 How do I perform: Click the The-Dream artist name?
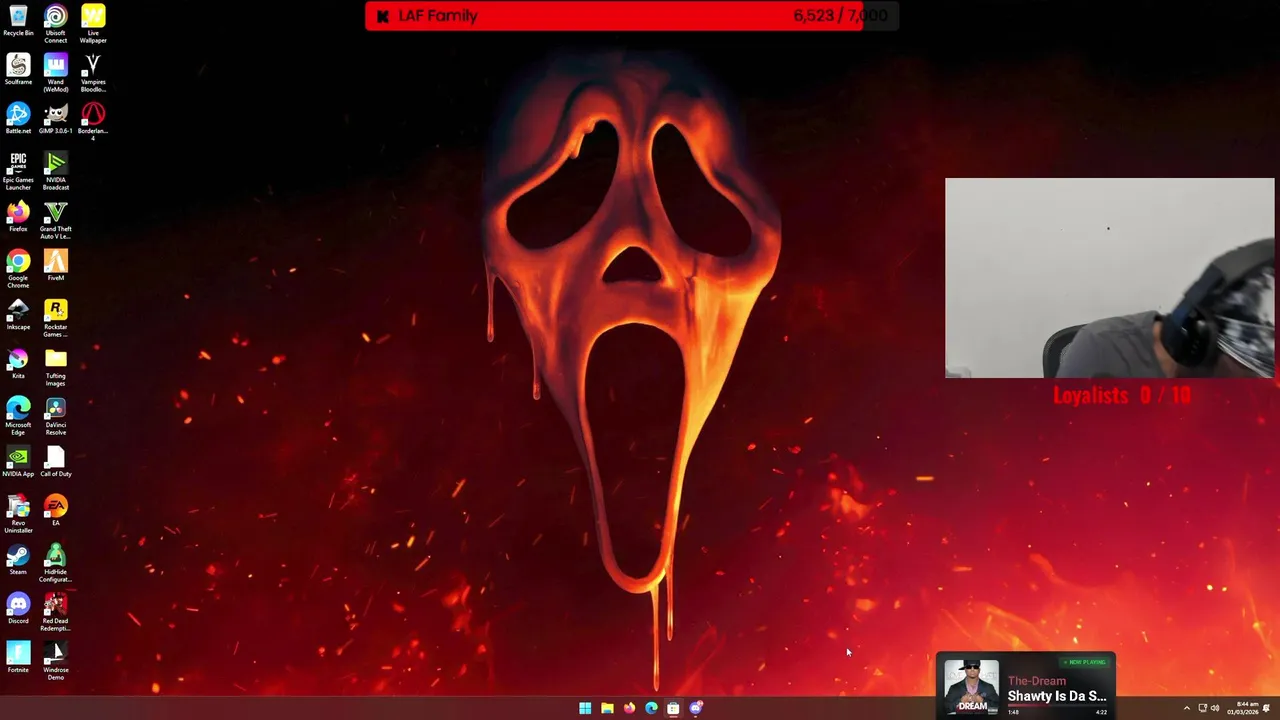(1037, 681)
